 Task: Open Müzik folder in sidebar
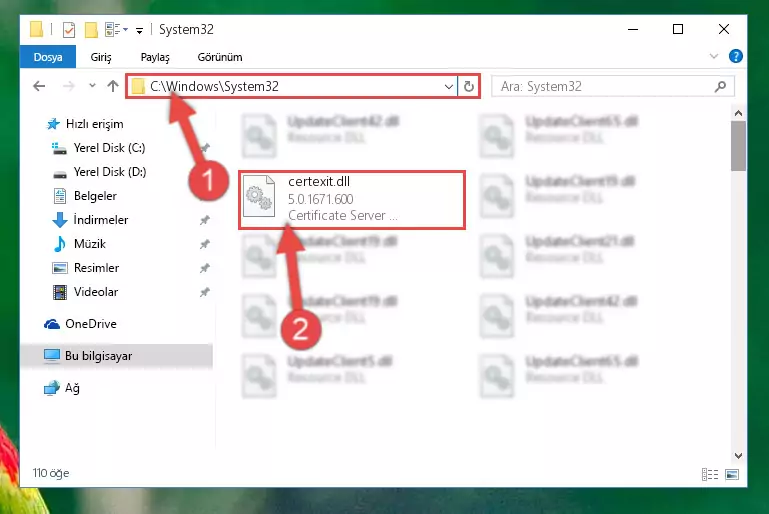coord(79,244)
